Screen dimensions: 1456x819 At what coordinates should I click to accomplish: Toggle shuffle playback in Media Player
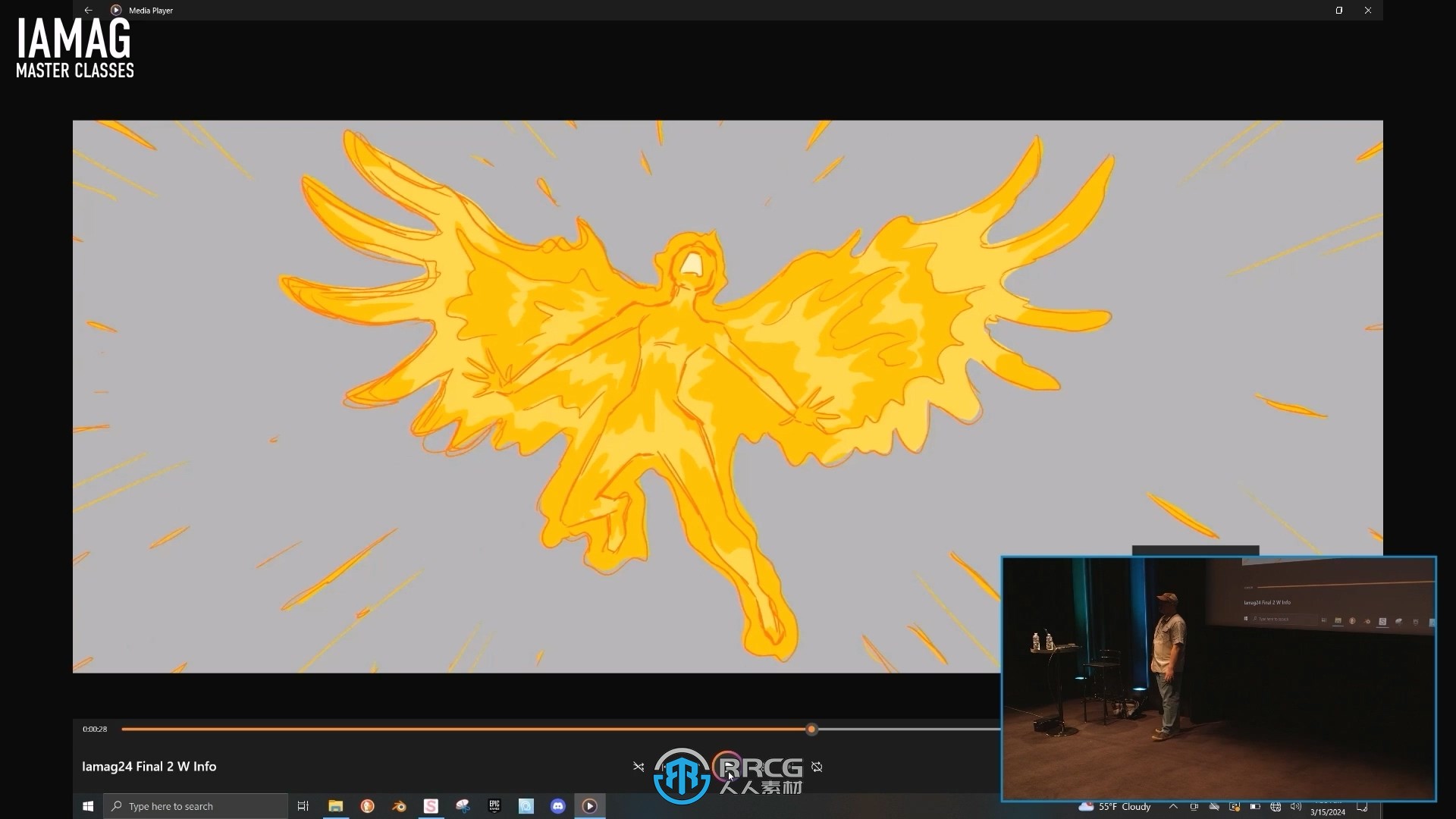639,767
